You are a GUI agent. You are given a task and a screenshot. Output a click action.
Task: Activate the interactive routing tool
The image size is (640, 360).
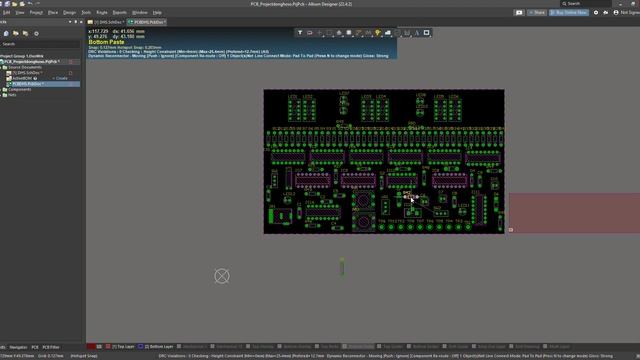tap(359, 33)
